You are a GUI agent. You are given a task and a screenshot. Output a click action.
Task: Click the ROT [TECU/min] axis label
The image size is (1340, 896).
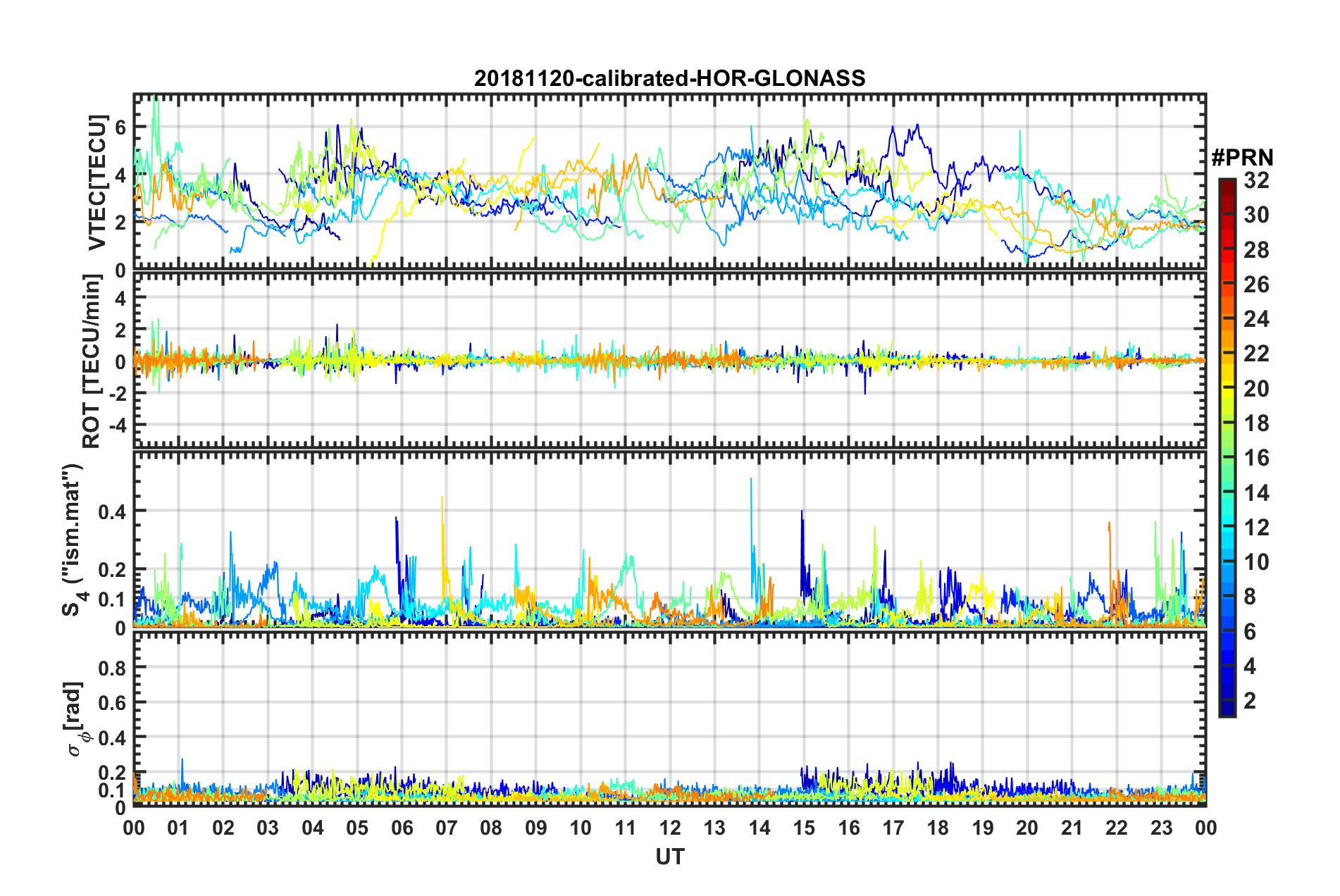(92, 361)
